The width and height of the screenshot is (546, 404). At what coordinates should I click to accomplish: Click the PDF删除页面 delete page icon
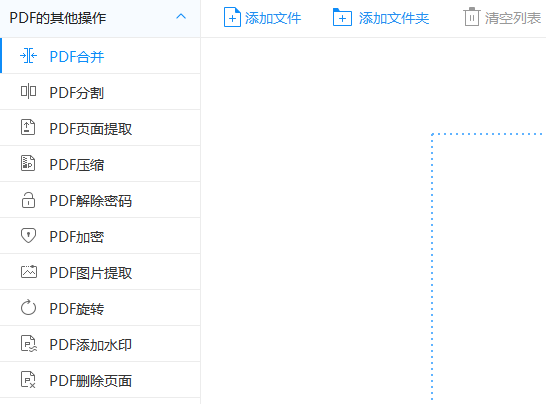click(28, 380)
